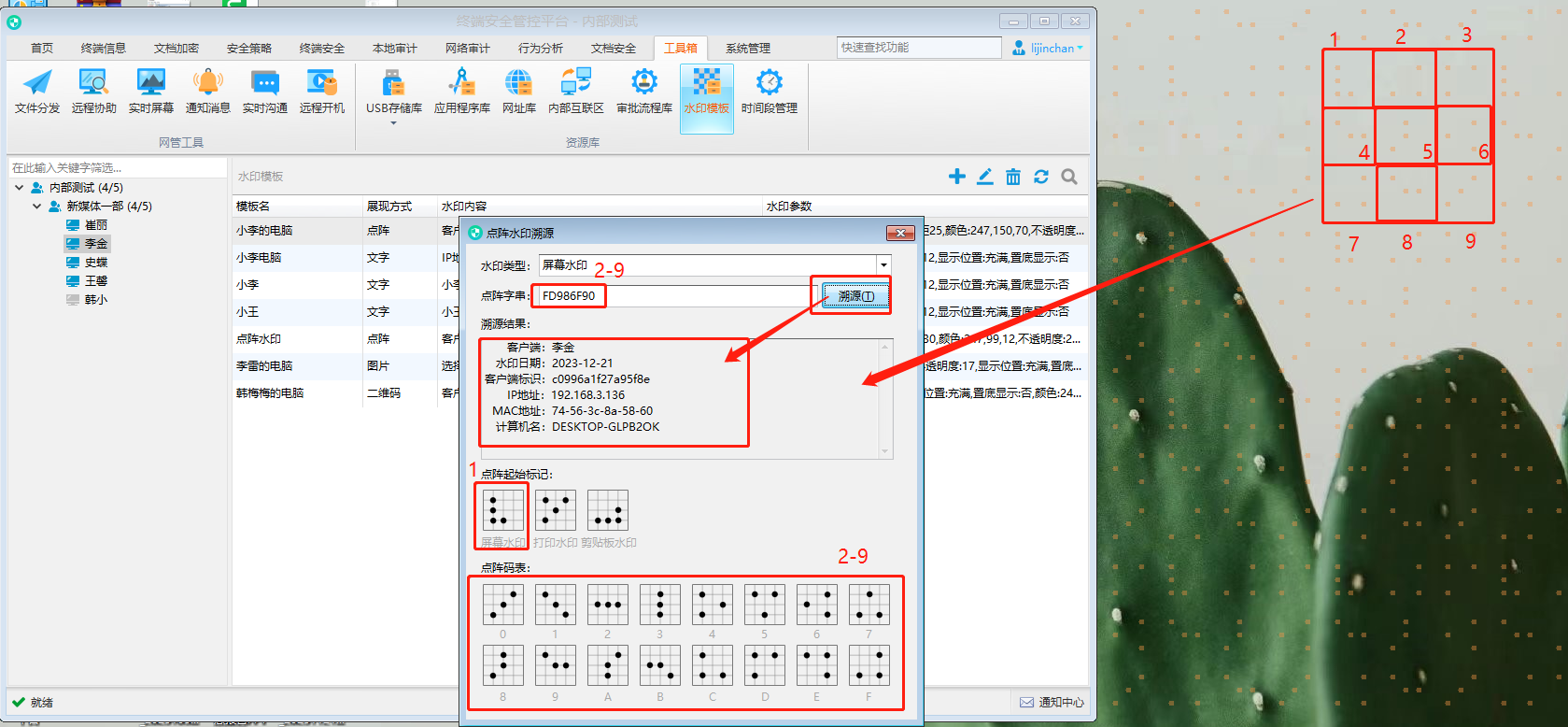Open the 网络审计 tab

coord(468,49)
